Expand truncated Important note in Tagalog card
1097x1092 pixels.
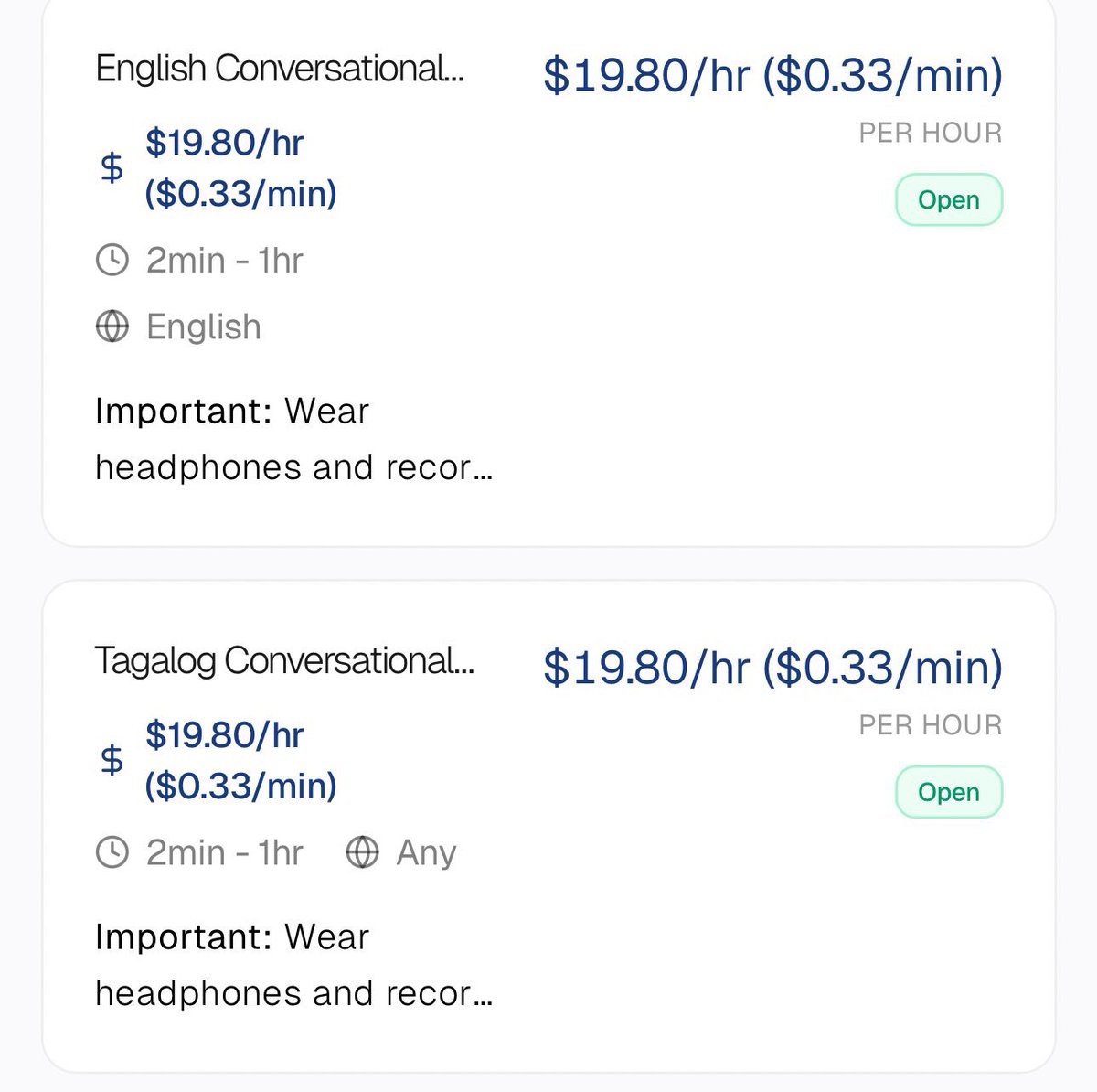point(293,966)
